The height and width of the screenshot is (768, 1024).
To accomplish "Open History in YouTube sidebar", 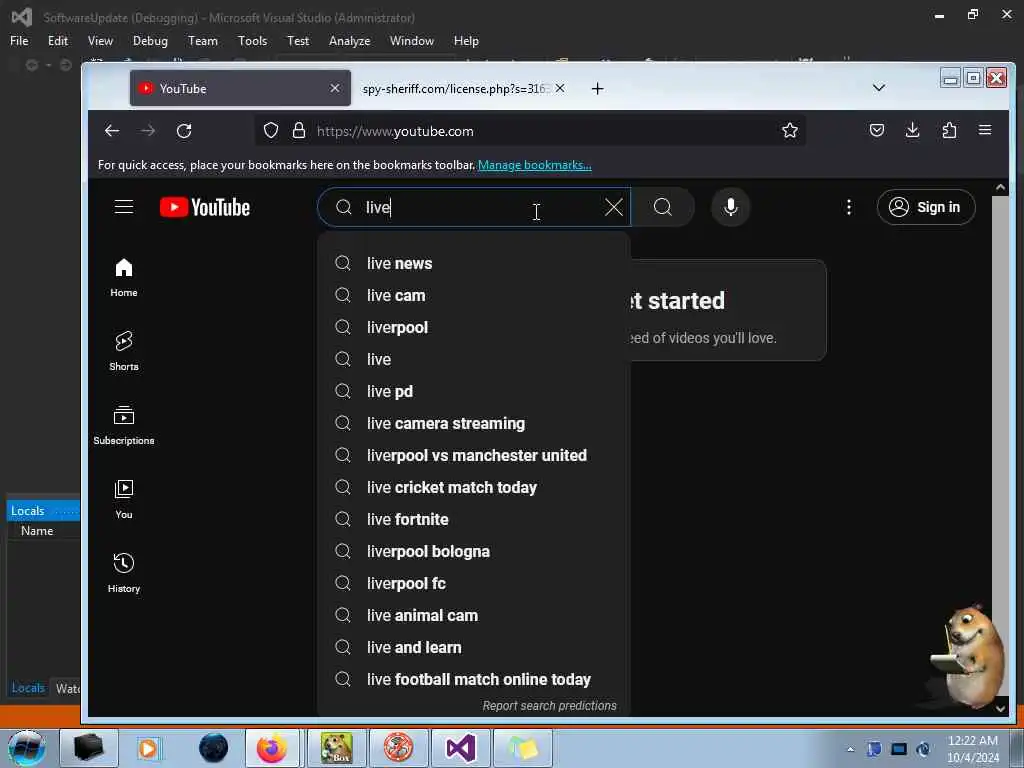I will coord(123,573).
